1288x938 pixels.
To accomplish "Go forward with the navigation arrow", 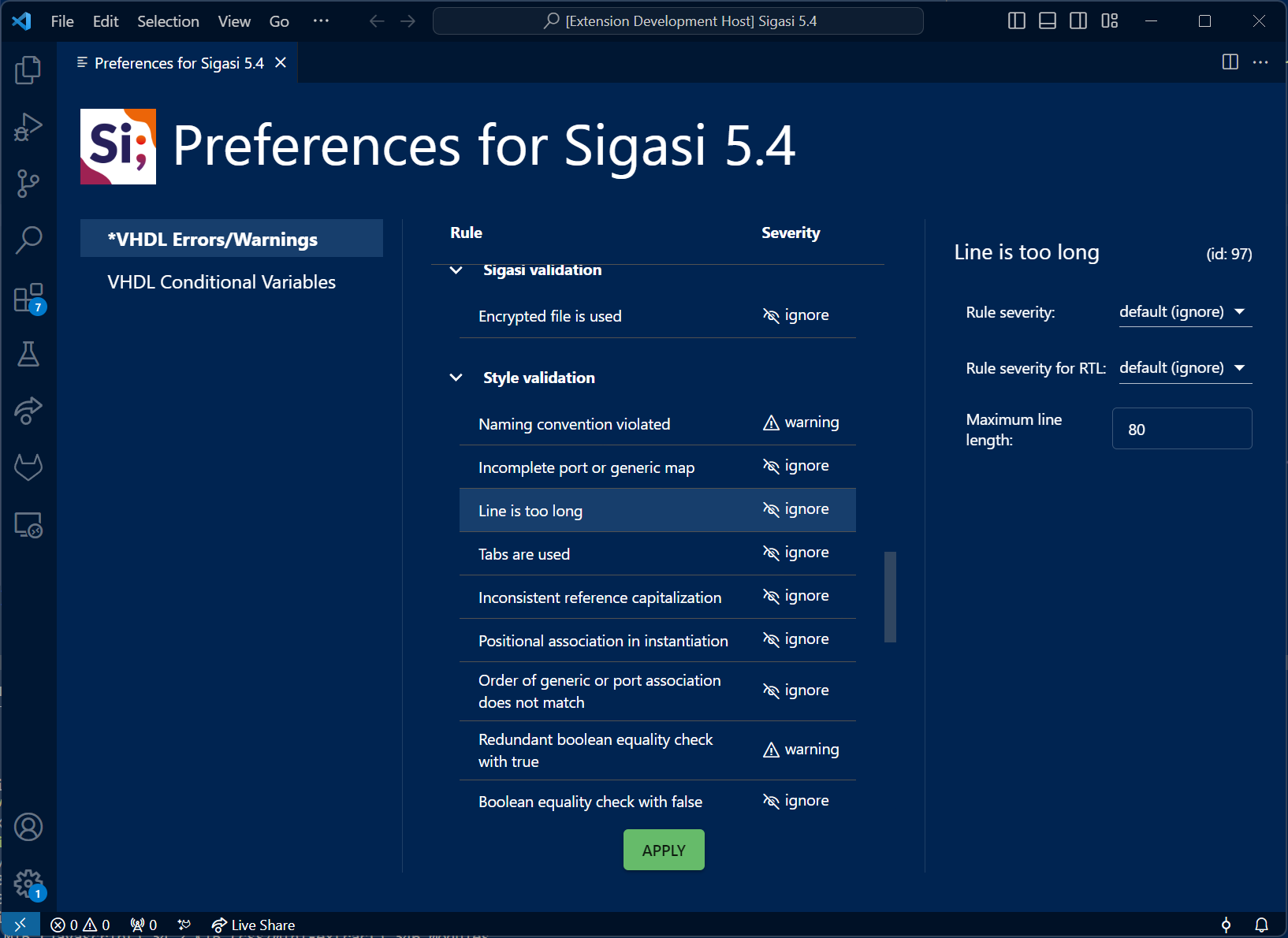I will tap(408, 21).
